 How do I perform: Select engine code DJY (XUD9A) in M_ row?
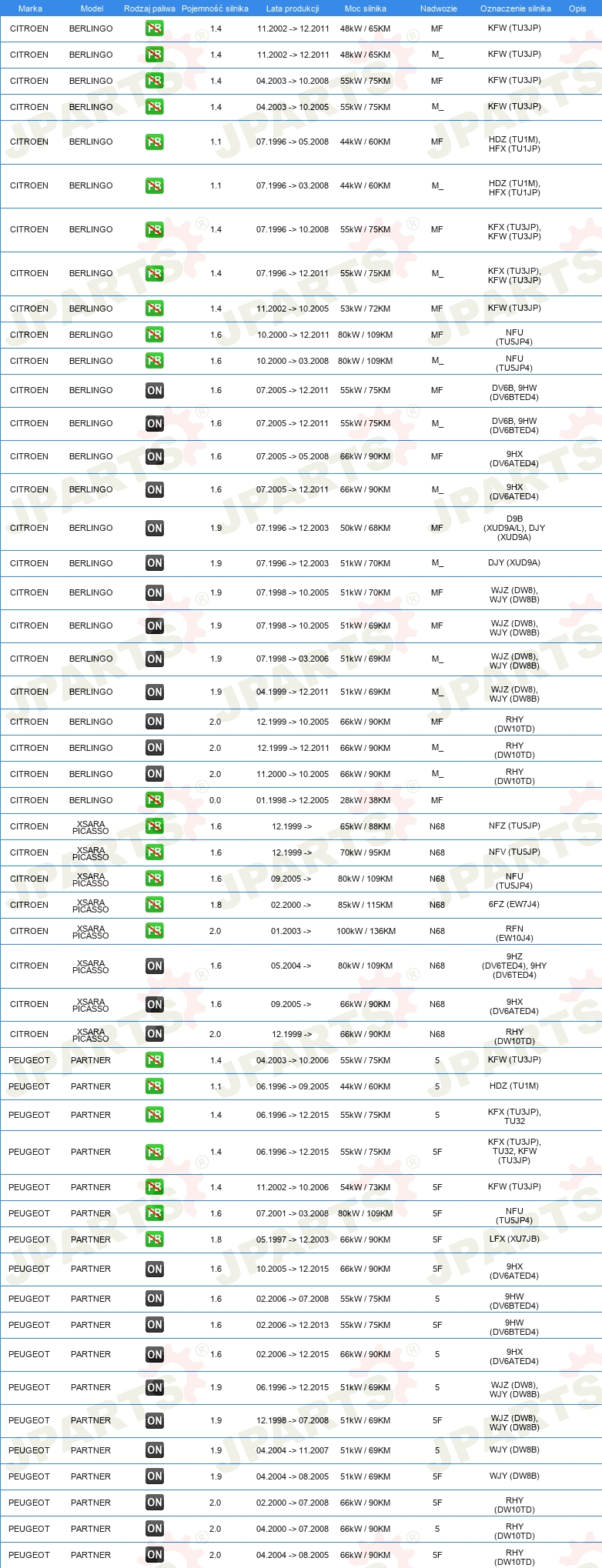point(514,562)
